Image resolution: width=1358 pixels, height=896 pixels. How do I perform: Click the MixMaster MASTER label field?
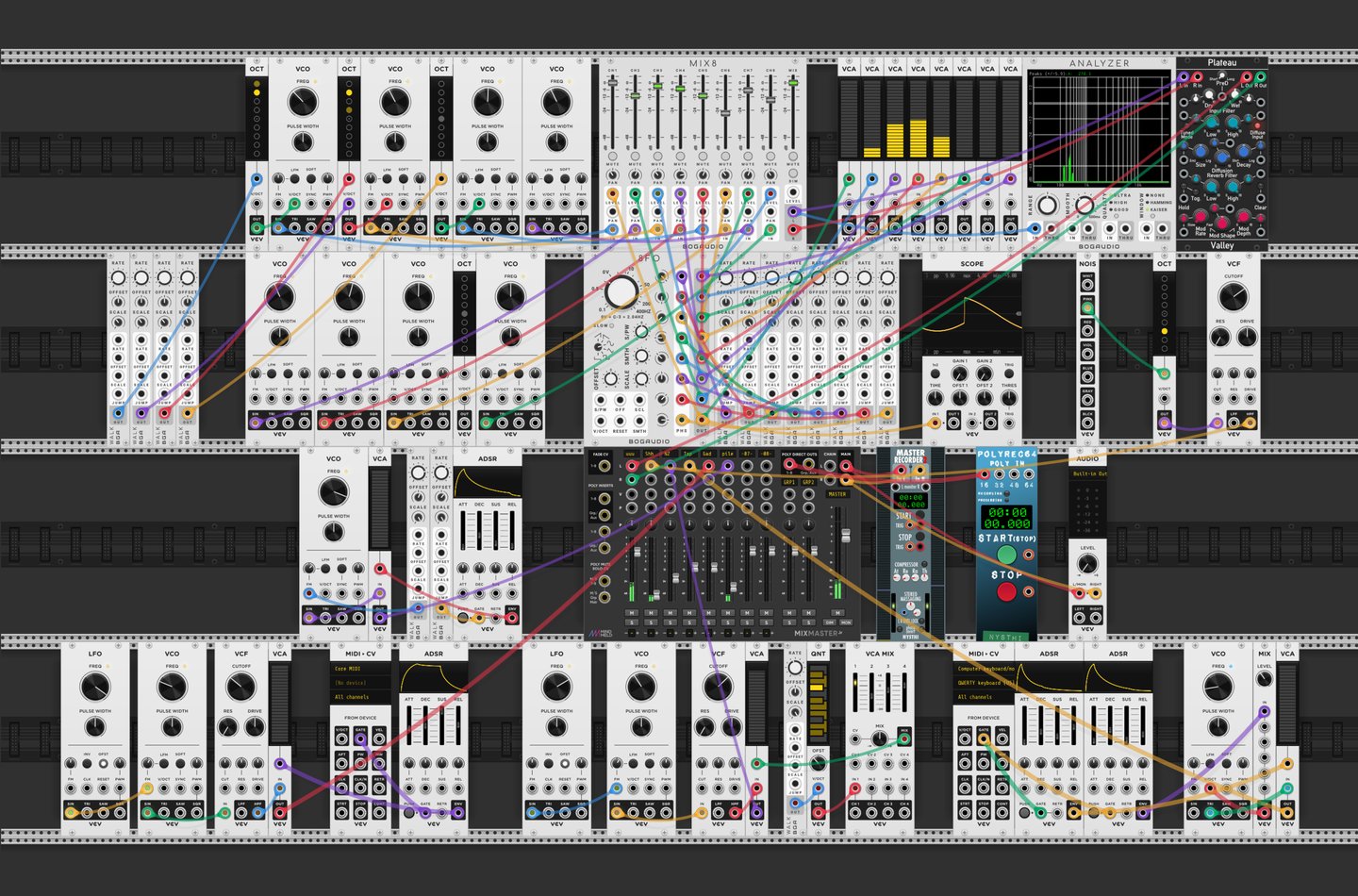pyautogui.click(x=837, y=494)
